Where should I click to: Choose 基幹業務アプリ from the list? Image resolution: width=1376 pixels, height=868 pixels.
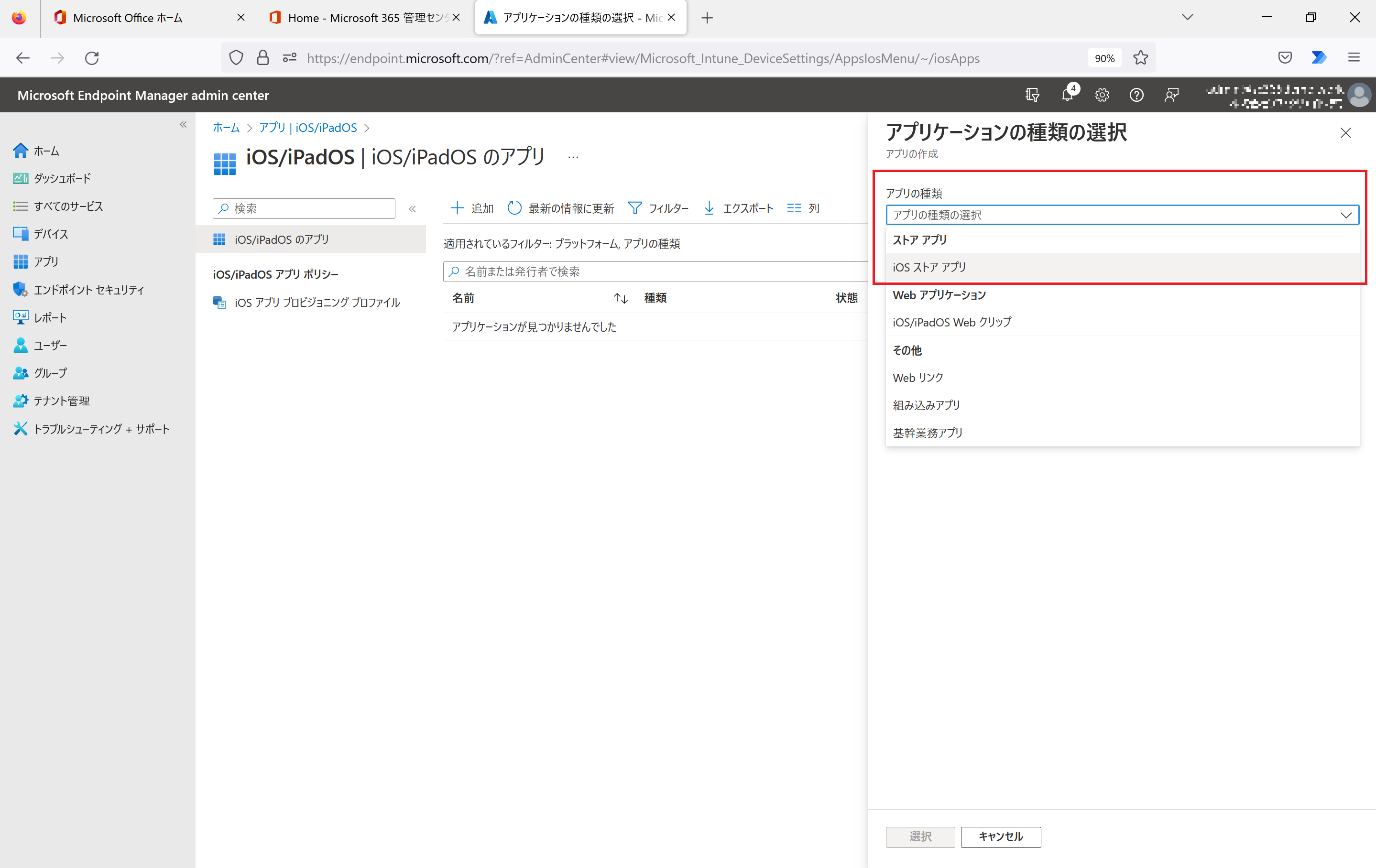pos(928,433)
